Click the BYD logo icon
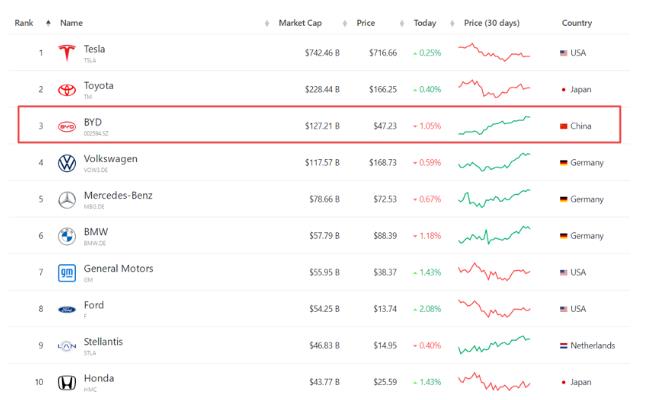 pos(68,127)
